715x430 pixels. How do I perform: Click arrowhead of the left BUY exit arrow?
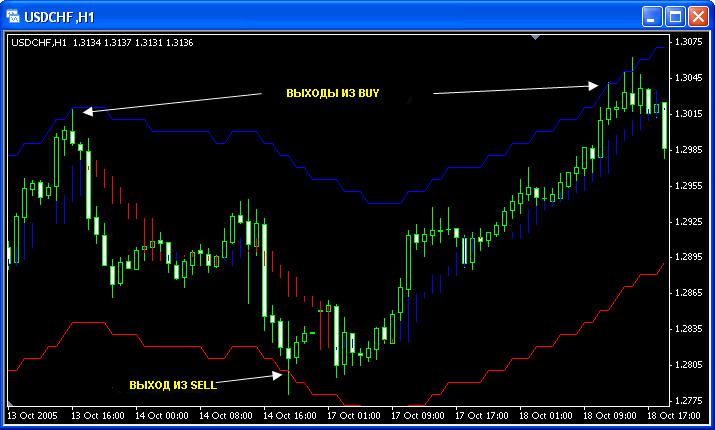coord(87,111)
